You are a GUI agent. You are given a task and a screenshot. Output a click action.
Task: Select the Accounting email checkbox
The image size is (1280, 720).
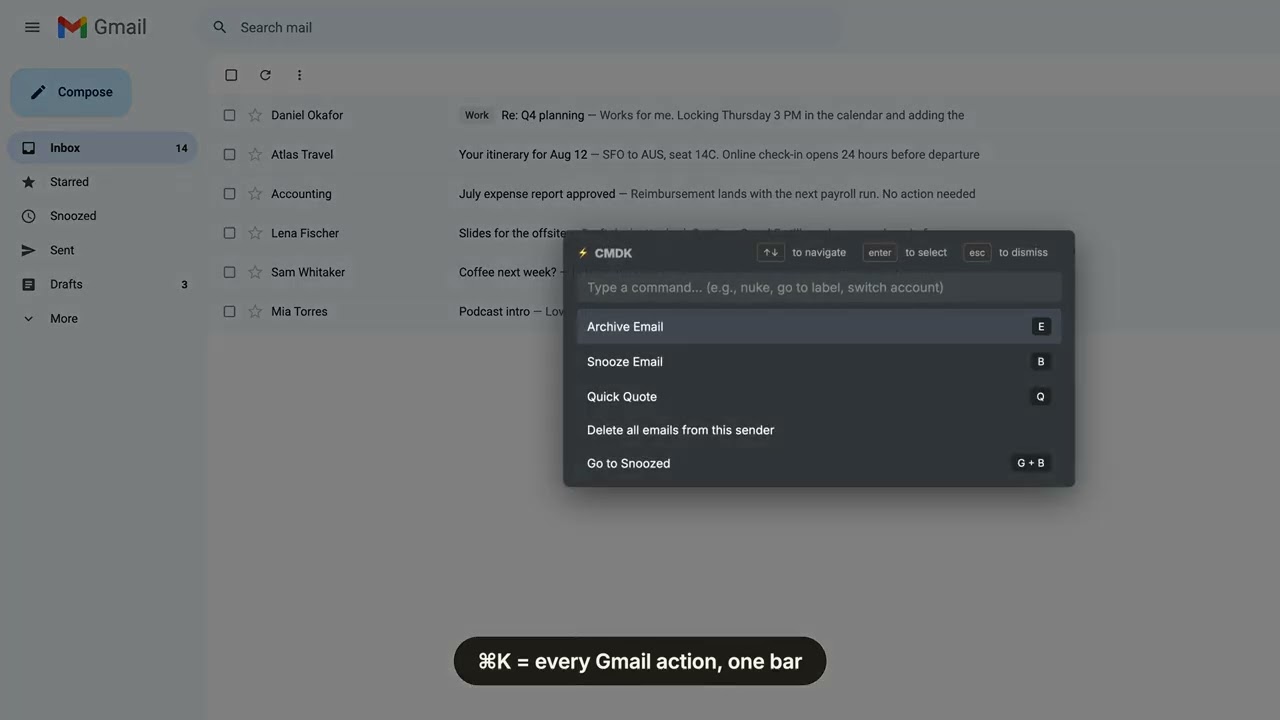point(229,194)
